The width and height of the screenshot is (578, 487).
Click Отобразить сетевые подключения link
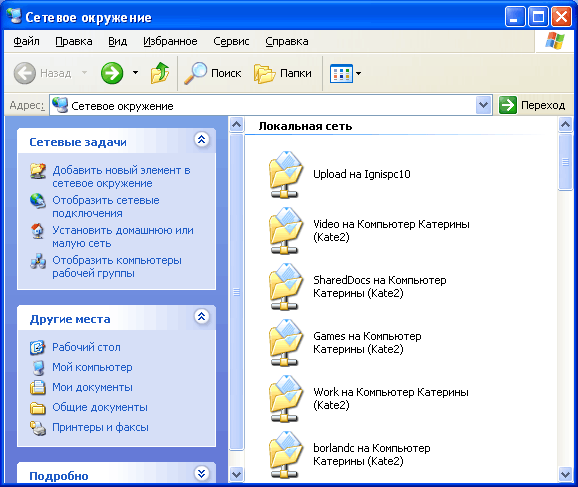[x=106, y=207]
